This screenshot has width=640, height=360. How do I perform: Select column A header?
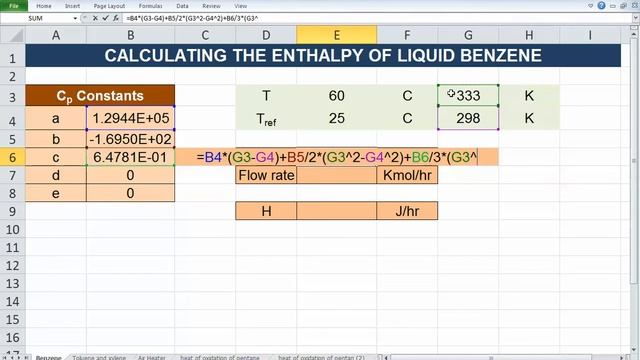56,35
